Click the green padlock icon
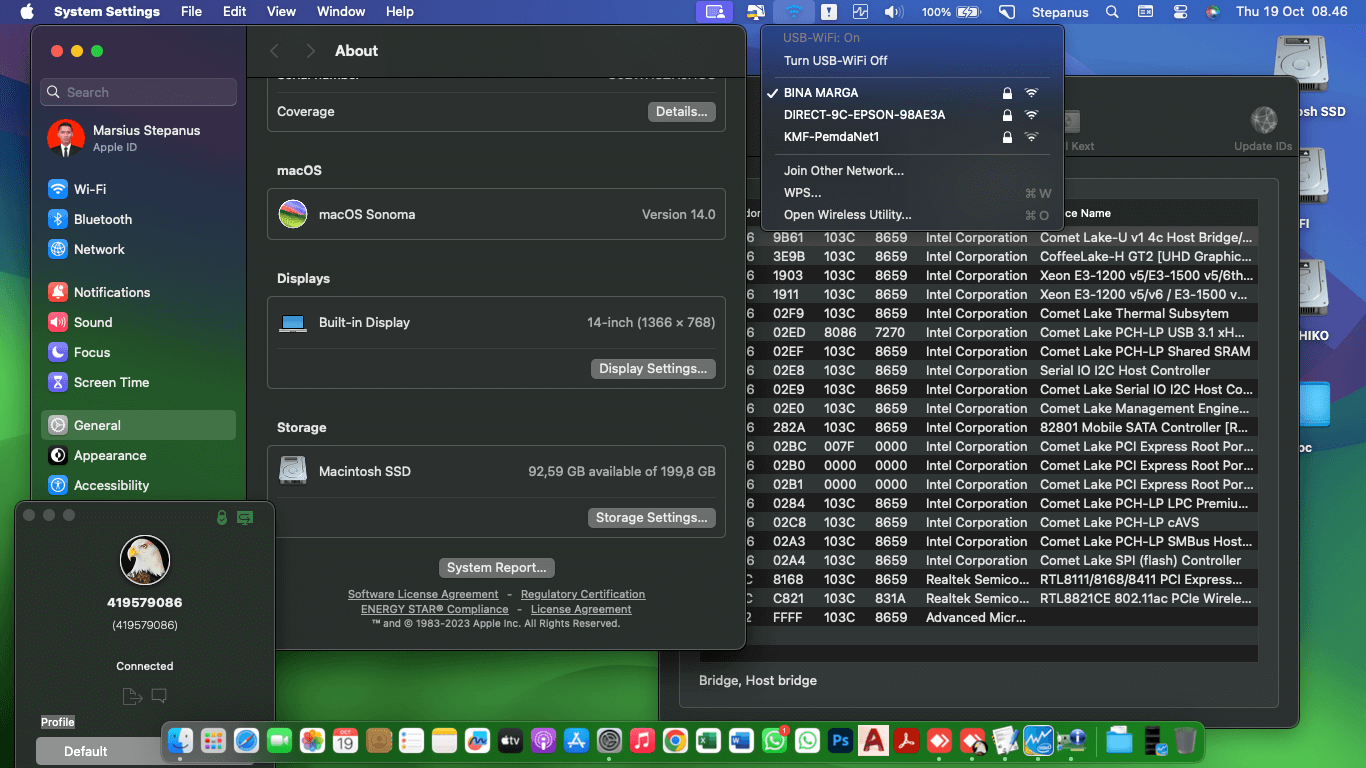This screenshot has height=768, width=1366. coord(222,517)
